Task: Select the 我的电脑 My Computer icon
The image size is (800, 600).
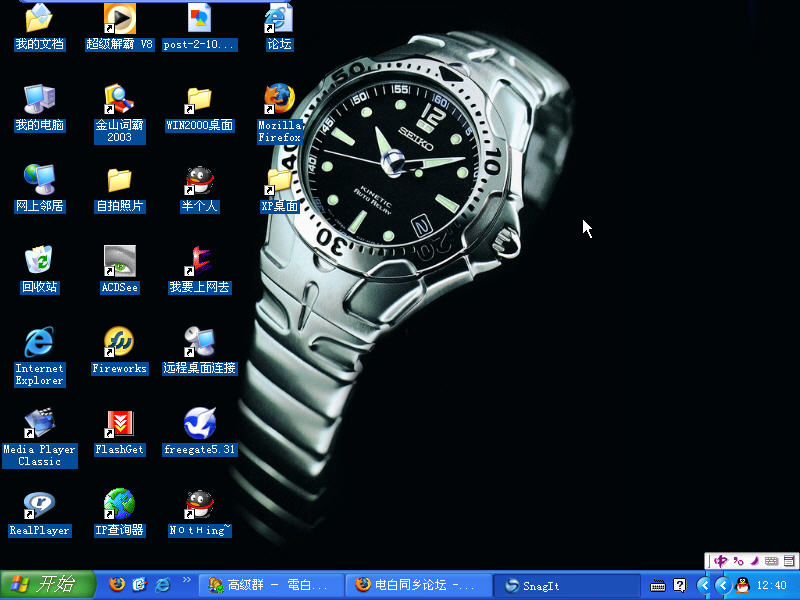Action: pos(39,100)
